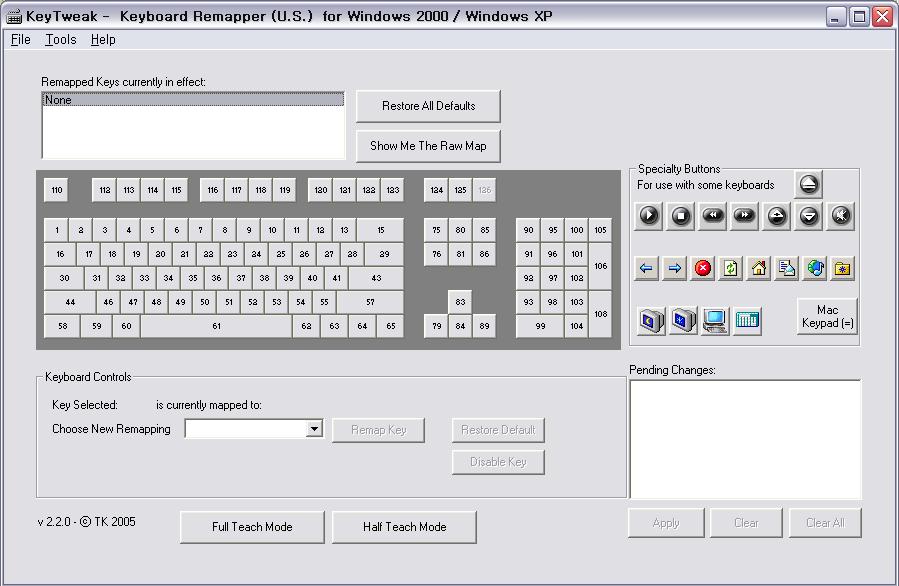Click the Next Track specialty button
Screen dimensions: 899x586
pyautogui.click(x=744, y=216)
